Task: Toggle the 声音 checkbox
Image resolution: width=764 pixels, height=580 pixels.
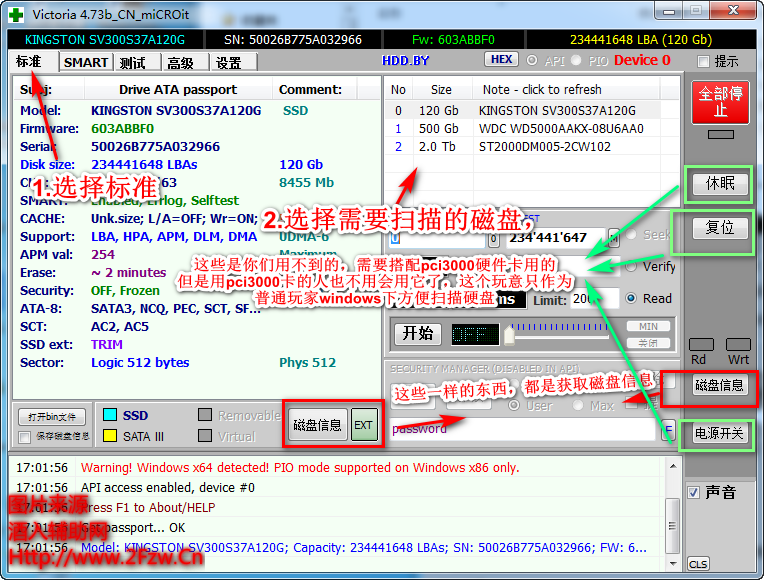Action: (693, 492)
